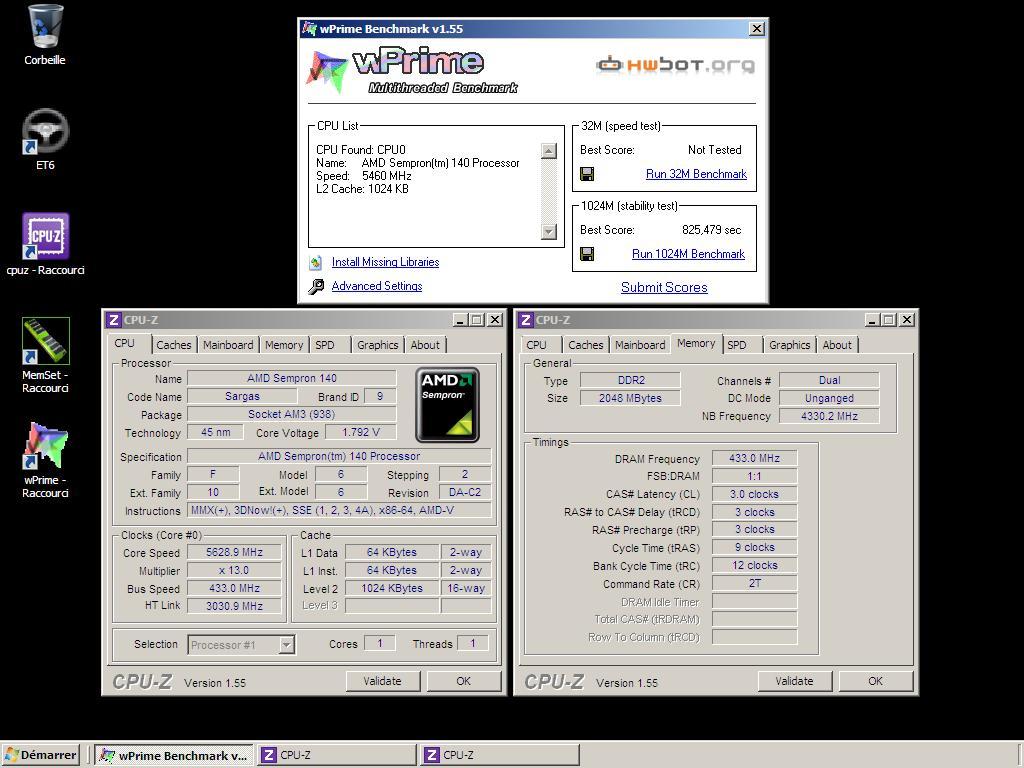Screen dimensions: 1024x768
Task: Switch to Caches tab in right CPU-Z window
Action: click(x=586, y=345)
